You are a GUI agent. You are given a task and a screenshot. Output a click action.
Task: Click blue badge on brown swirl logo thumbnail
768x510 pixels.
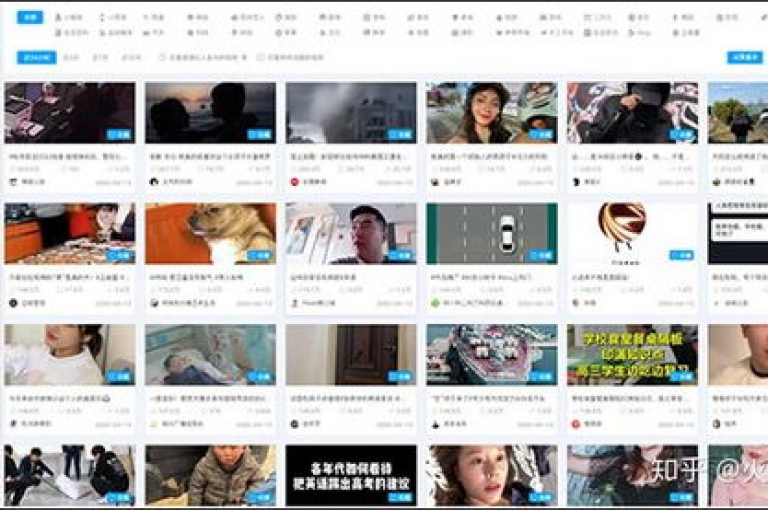682,255
